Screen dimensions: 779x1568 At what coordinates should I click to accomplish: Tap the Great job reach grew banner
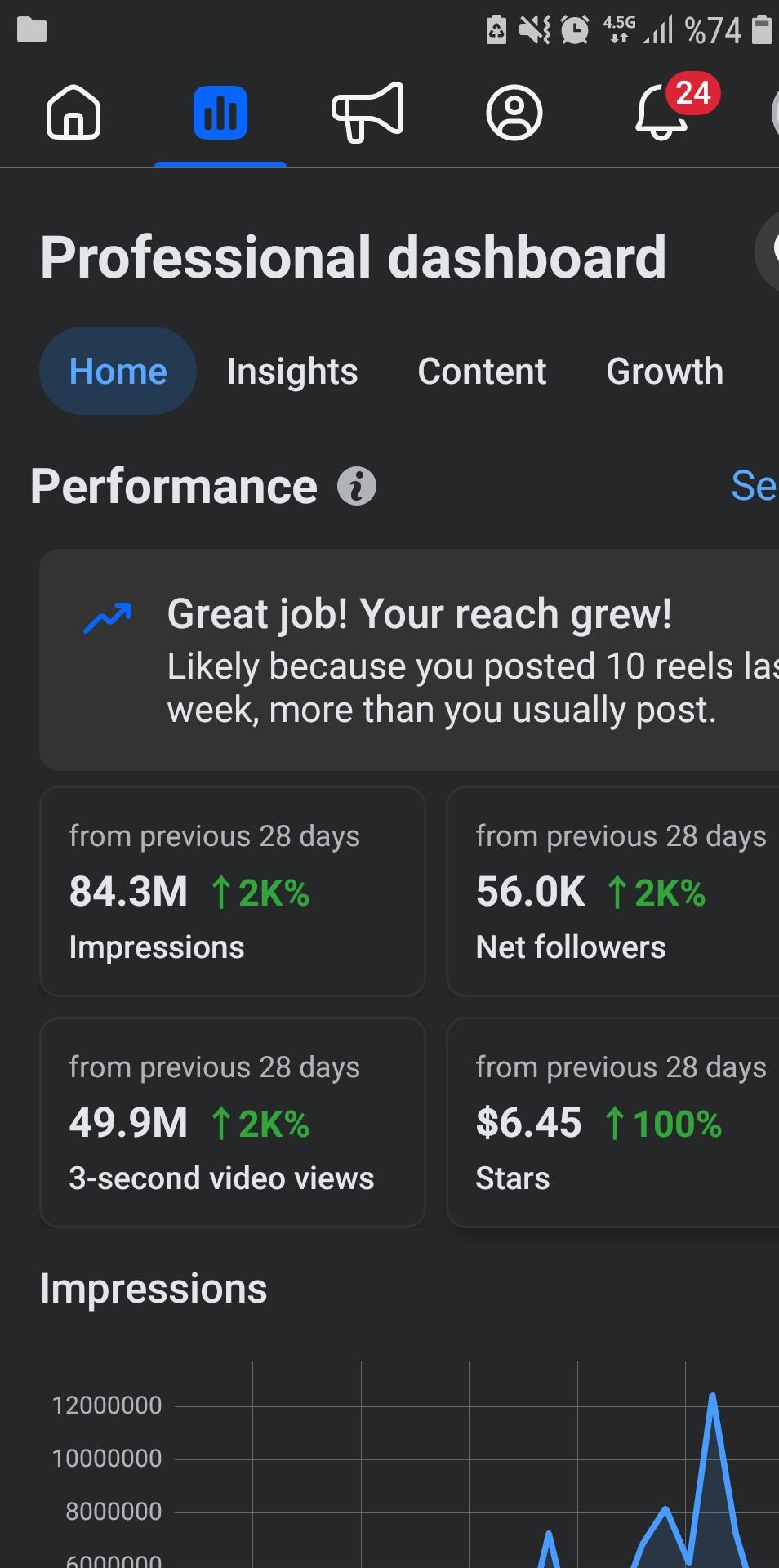pos(409,660)
